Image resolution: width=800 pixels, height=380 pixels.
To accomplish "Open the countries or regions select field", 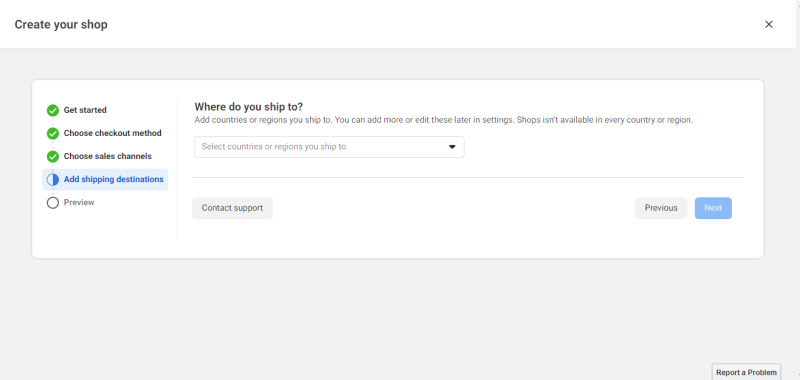I will [329, 147].
